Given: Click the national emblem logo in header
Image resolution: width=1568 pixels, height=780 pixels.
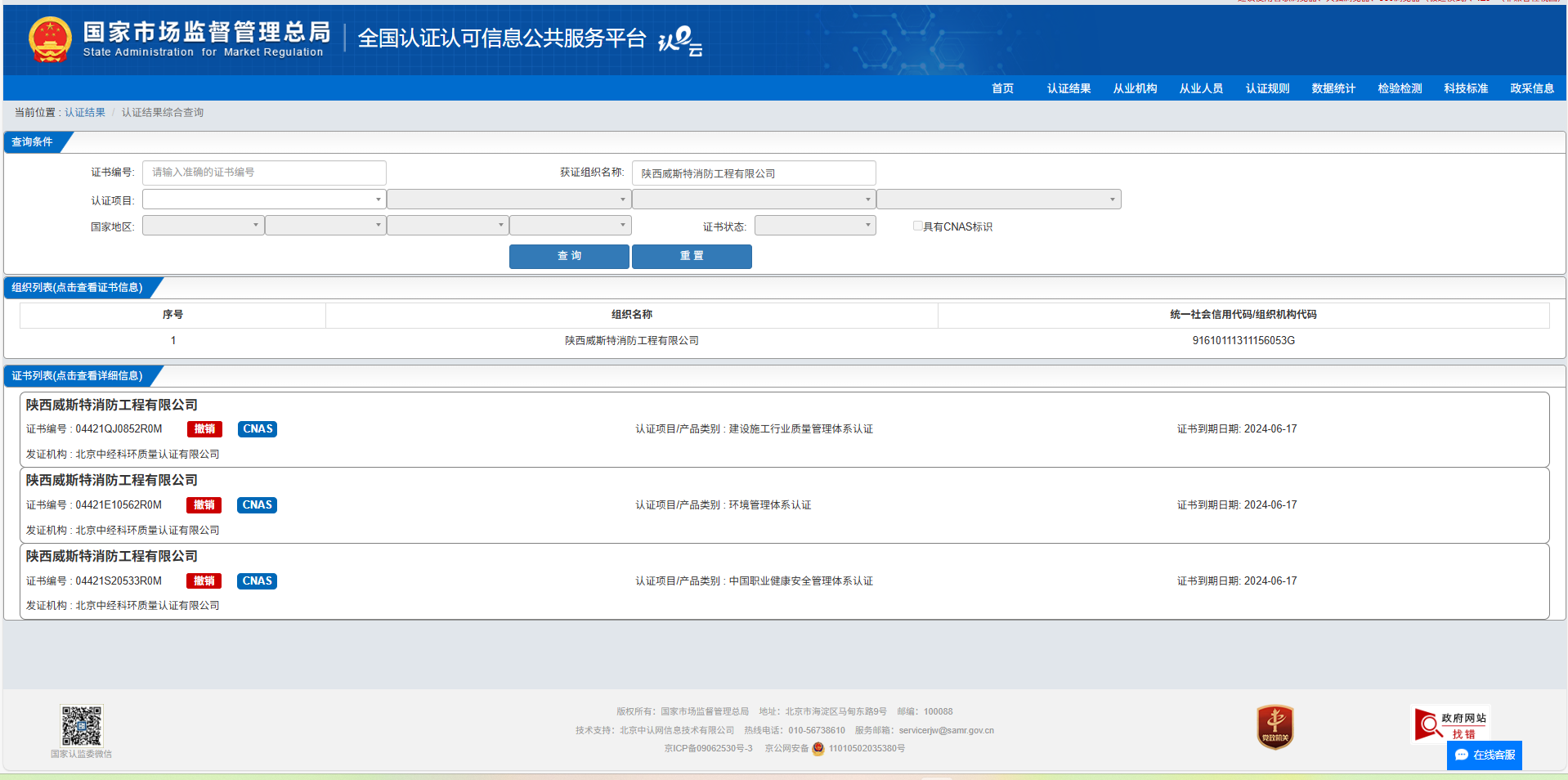Looking at the screenshot, I should tap(50, 39).
